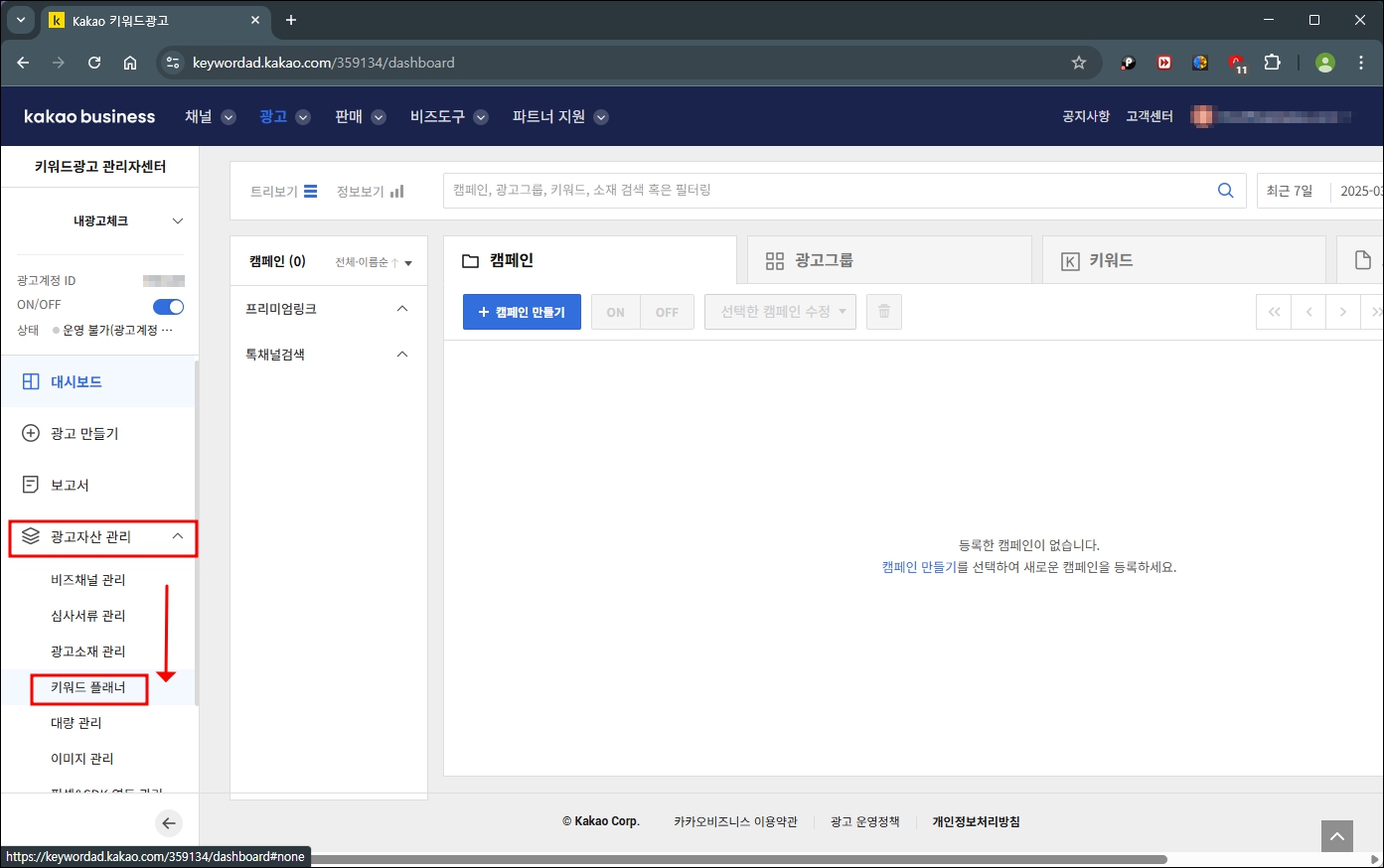Click the OFF state button
Image resolution: width=1384 pixels, height=868 pixels.
tap(667, 311)
